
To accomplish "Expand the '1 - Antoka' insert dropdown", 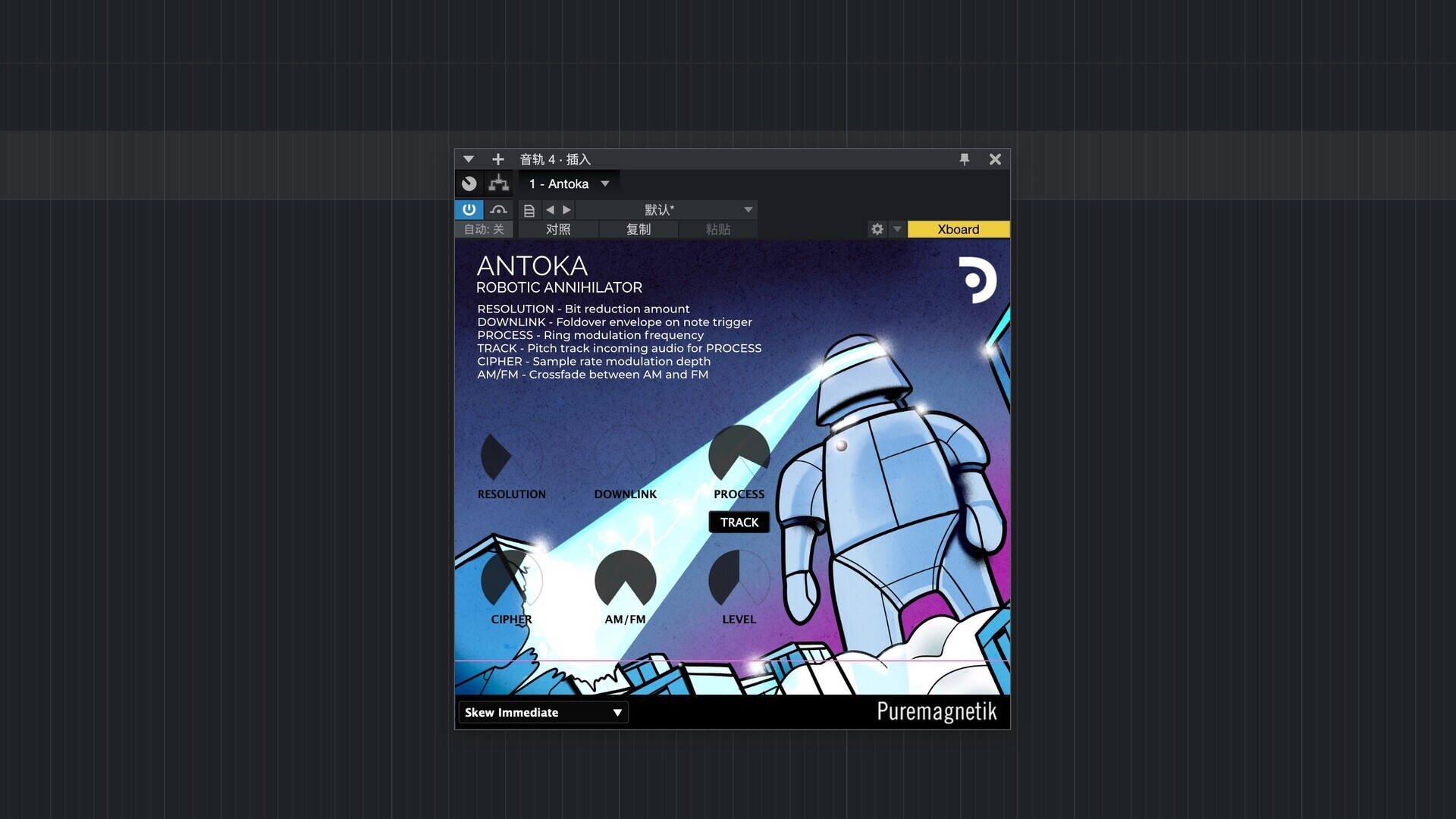I will pyautogui.click(x=570, y=184).
